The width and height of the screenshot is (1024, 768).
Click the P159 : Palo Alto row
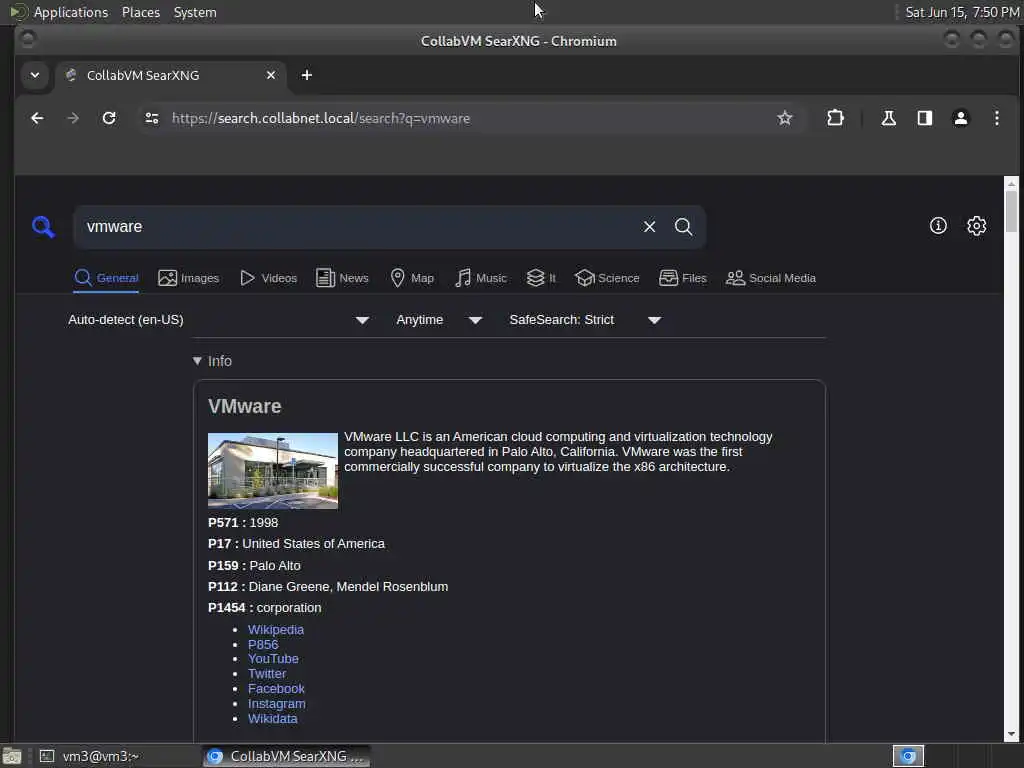pos(254,566)
